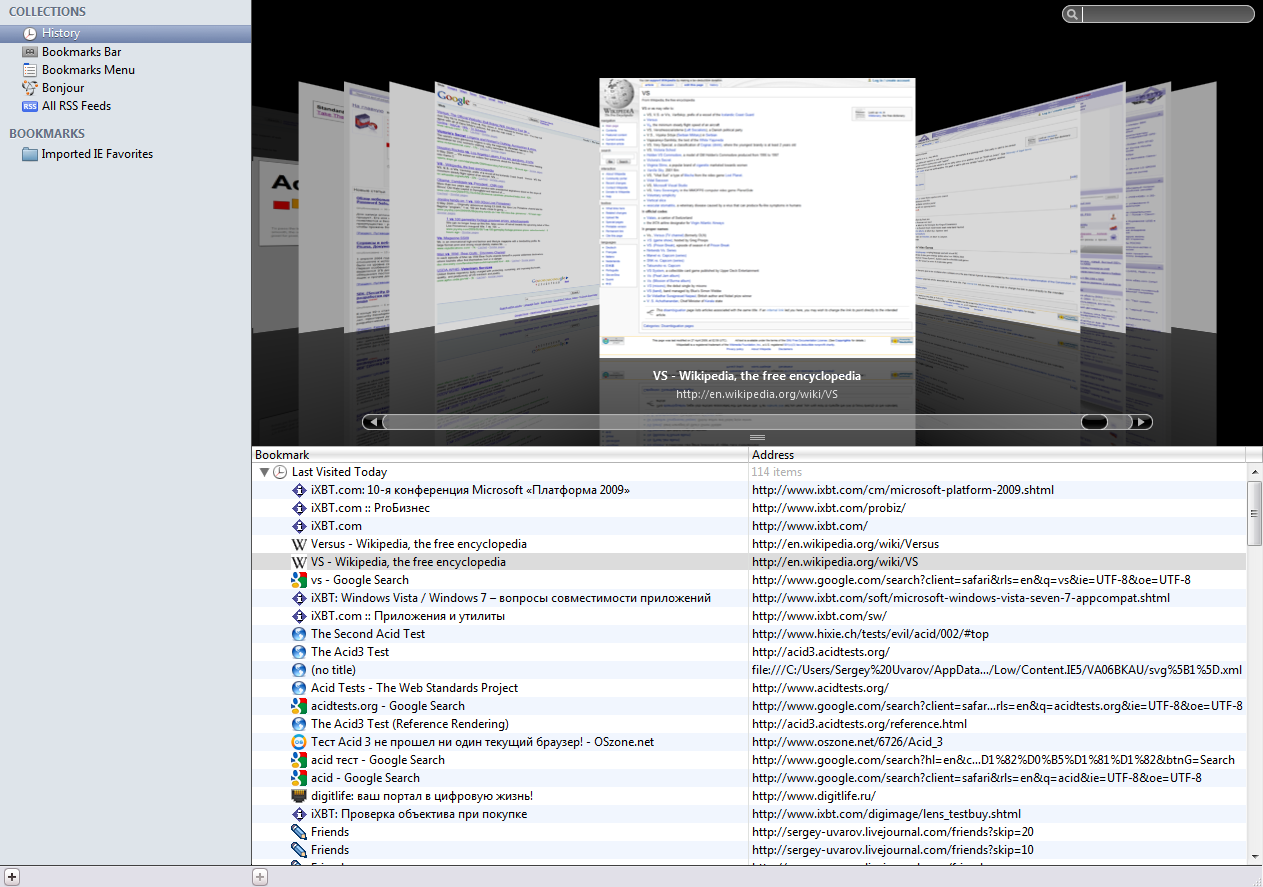Select the centered Wikipedia VS page preview

pos(757,218)
